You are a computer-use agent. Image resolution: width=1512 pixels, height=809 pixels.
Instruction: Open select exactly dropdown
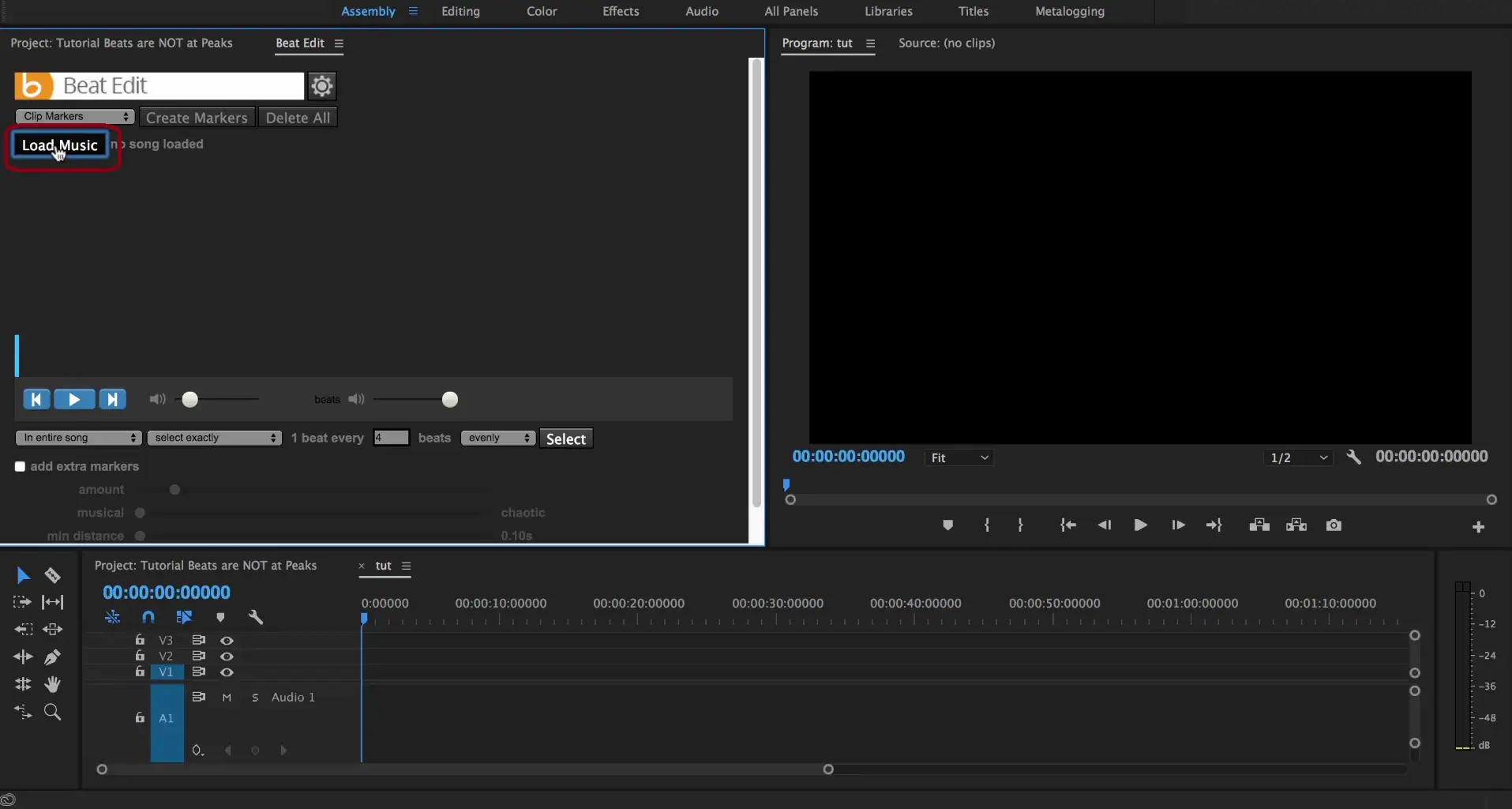214,438
